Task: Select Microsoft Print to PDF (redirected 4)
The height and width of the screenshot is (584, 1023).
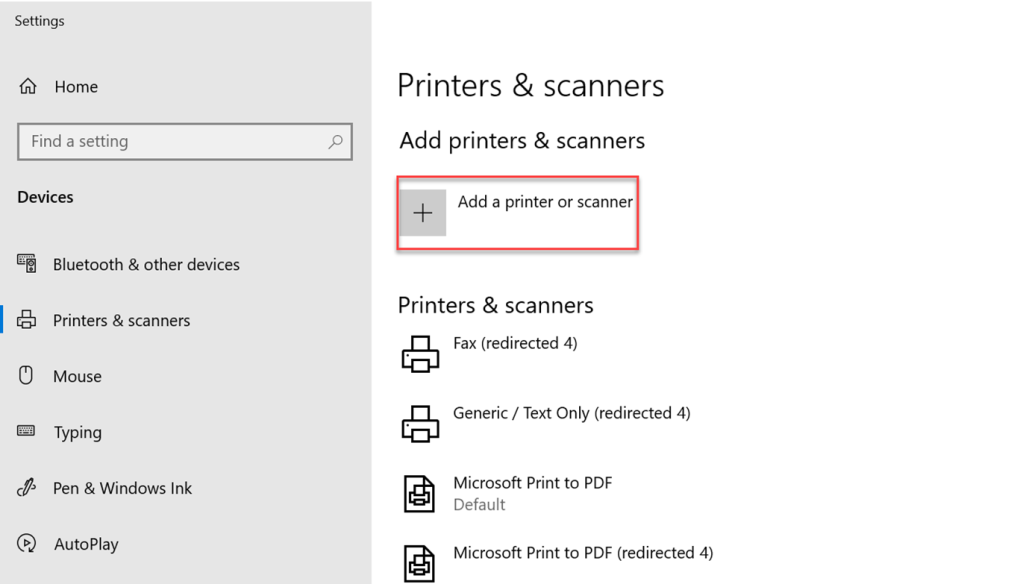Action: click(x=582, y=553)
